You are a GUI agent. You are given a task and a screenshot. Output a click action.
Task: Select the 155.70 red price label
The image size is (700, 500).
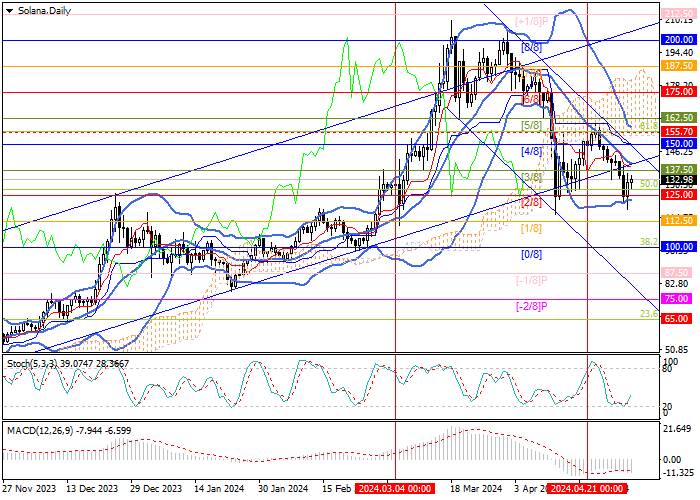point(678,131)
